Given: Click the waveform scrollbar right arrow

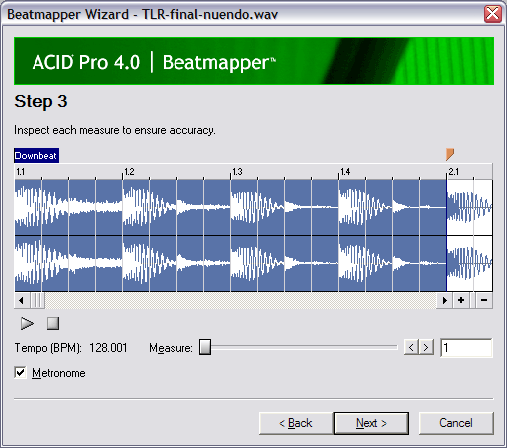Looking at the screenshot, I should (445, 300).
